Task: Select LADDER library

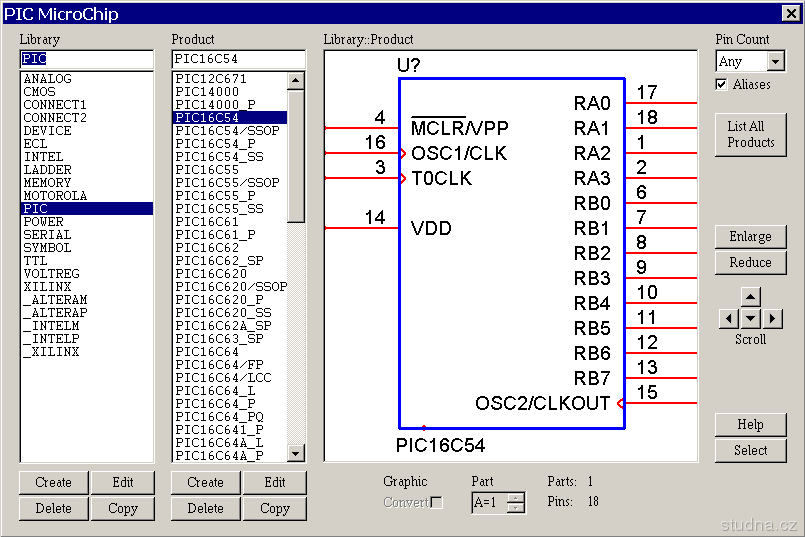Action: click(x=87, y=170)
